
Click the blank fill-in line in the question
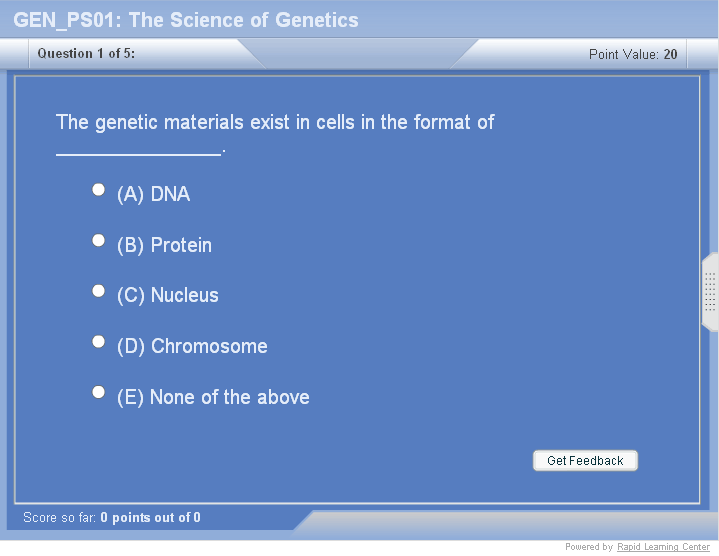[138, 151]
